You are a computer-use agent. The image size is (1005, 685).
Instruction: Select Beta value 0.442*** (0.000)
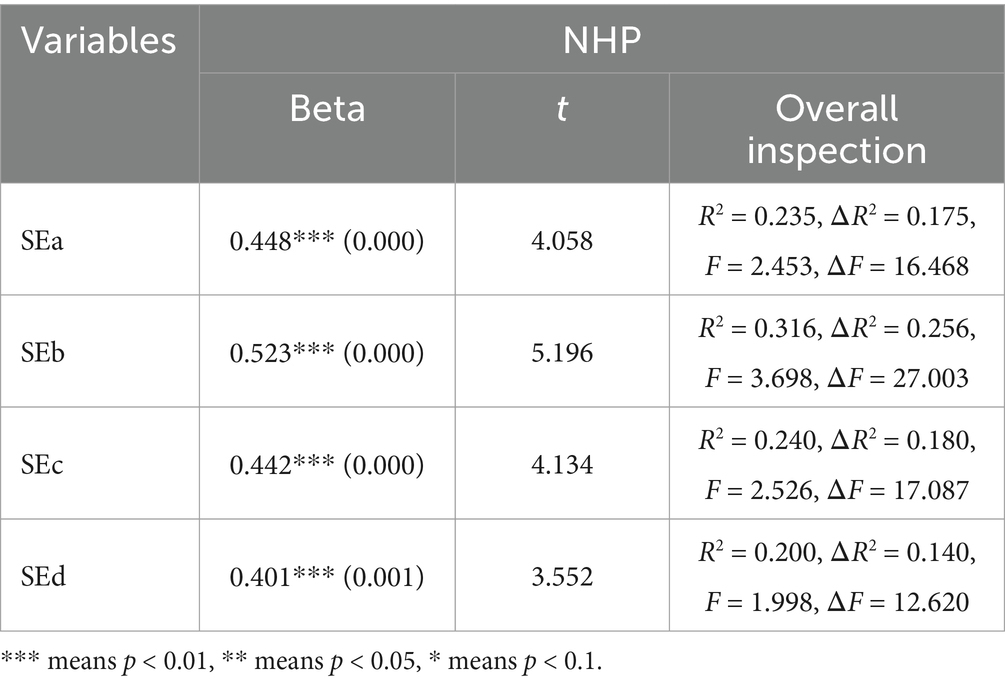(327, 465)
